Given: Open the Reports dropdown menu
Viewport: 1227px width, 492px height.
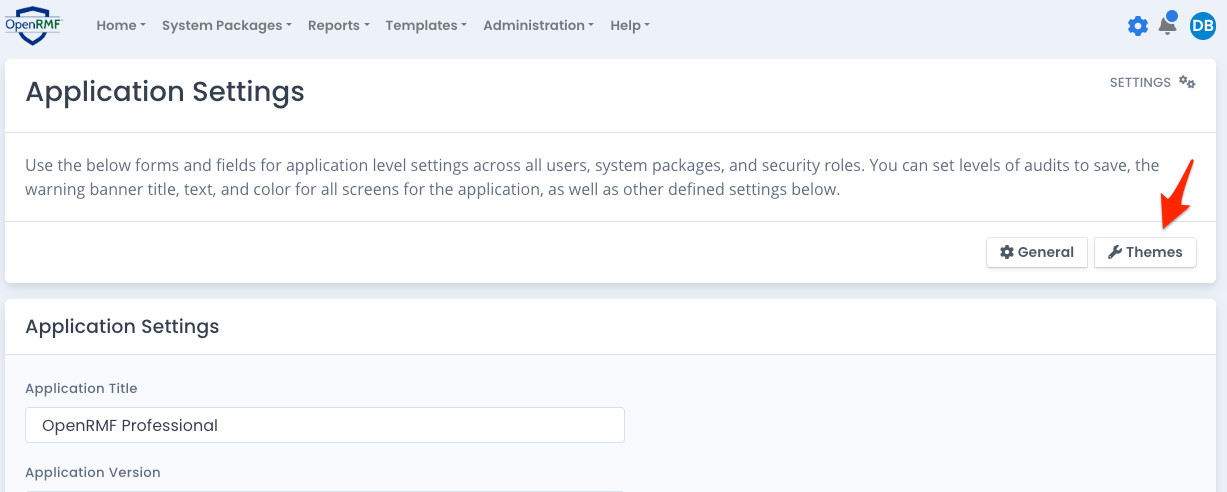Looking at the screenshot, I should (339, 26).
